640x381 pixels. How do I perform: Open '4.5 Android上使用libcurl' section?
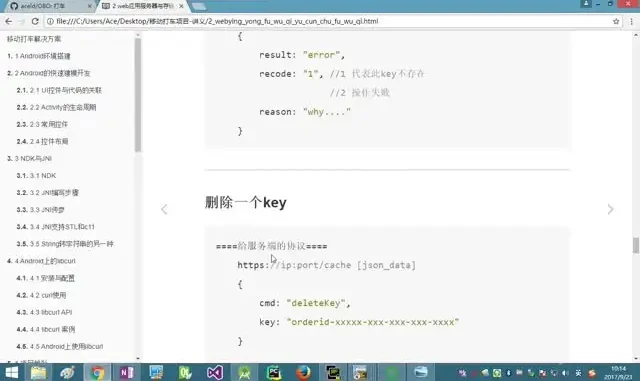60,346
